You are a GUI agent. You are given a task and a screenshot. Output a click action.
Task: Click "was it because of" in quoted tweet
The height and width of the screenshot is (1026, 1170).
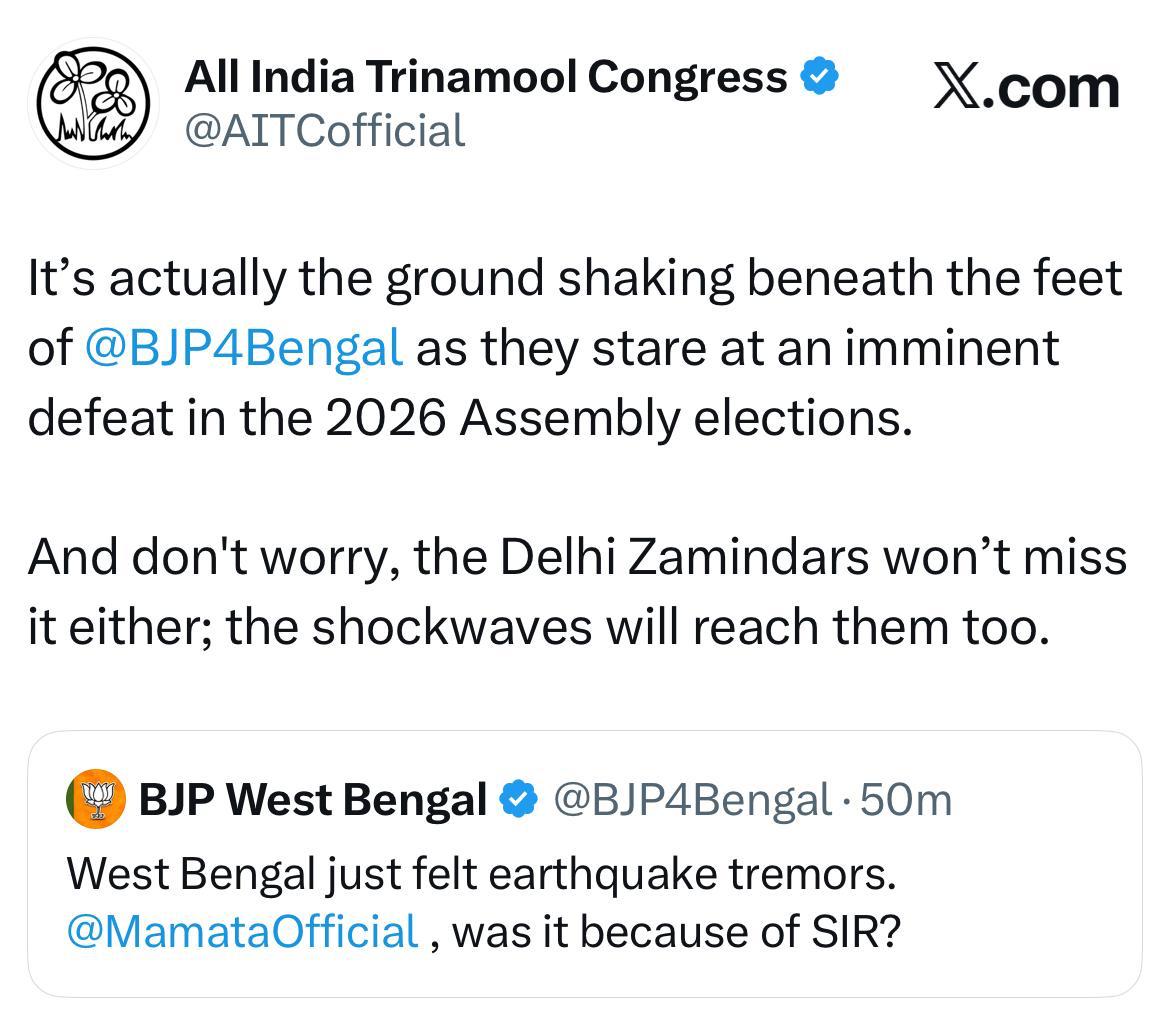coord(622,931)
